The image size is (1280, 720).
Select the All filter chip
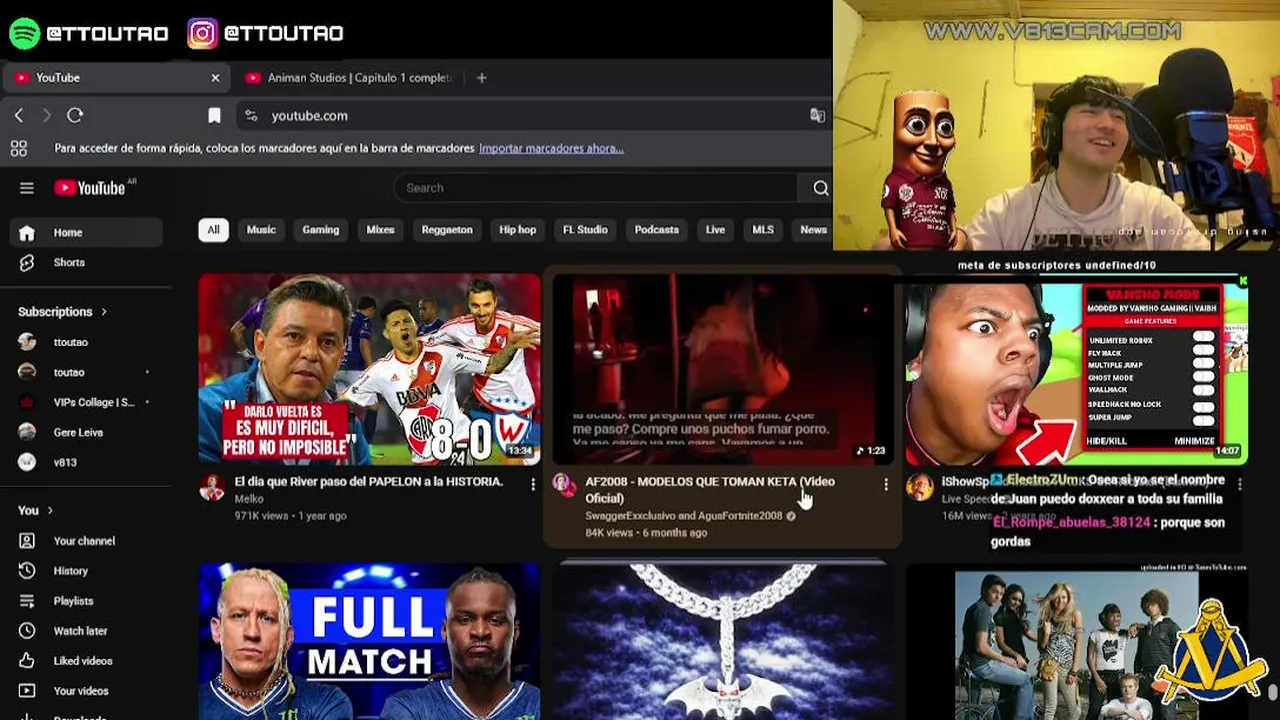[x=213, y=230]
